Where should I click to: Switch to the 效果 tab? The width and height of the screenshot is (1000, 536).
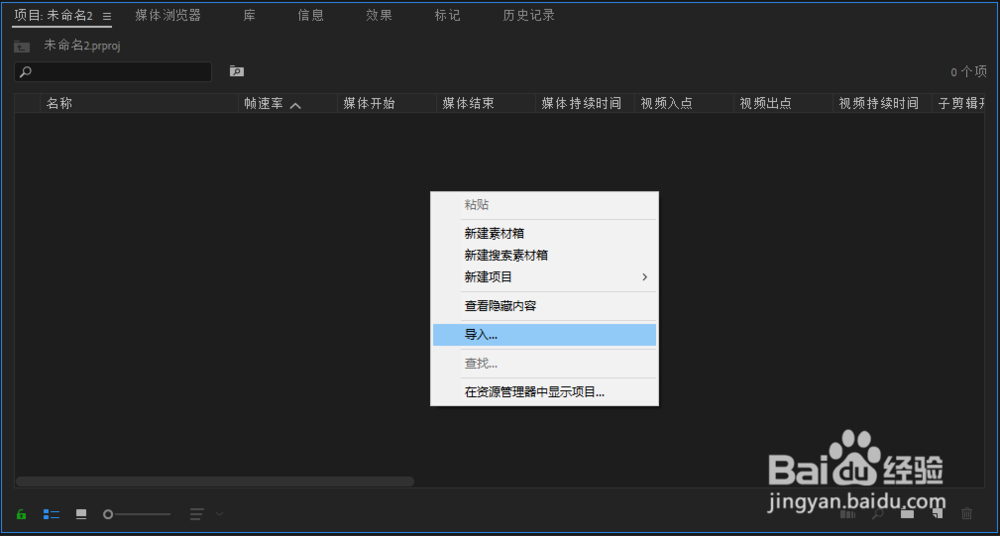[x=379, y=16]
